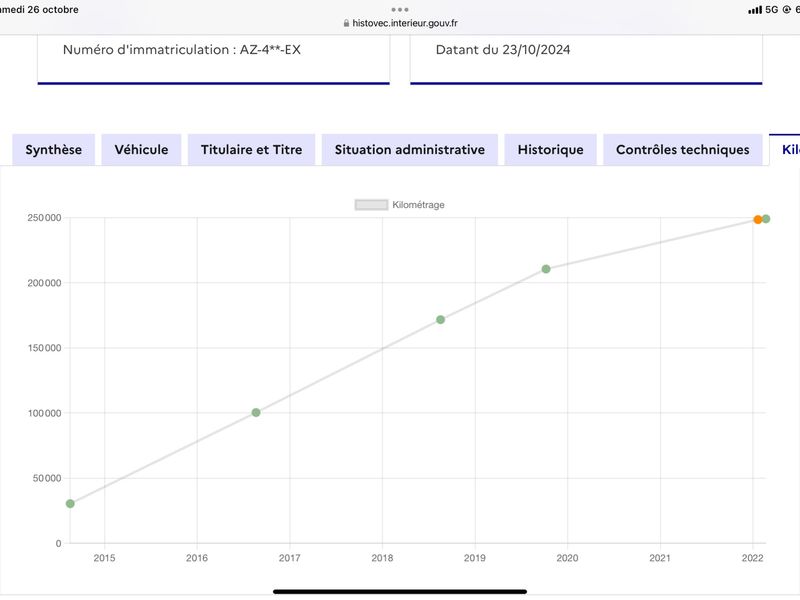Click the Datant du 23/10/2024 text
The height and width of the screenshot is (600, 800).
[503, 49]
